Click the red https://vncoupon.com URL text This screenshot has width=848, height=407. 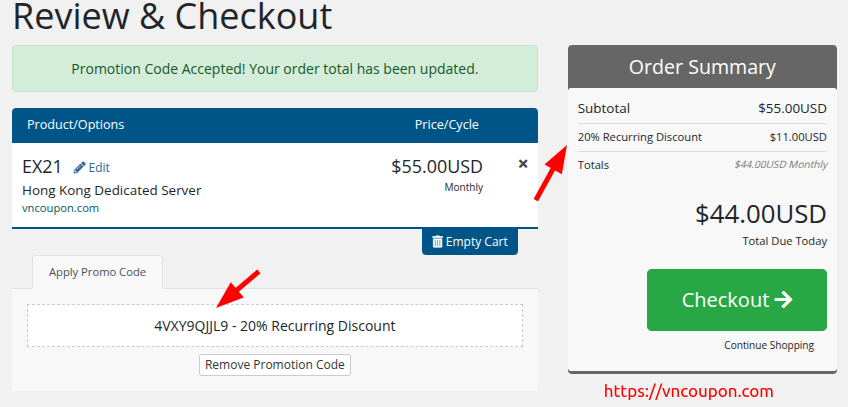[x=691, y=391]
